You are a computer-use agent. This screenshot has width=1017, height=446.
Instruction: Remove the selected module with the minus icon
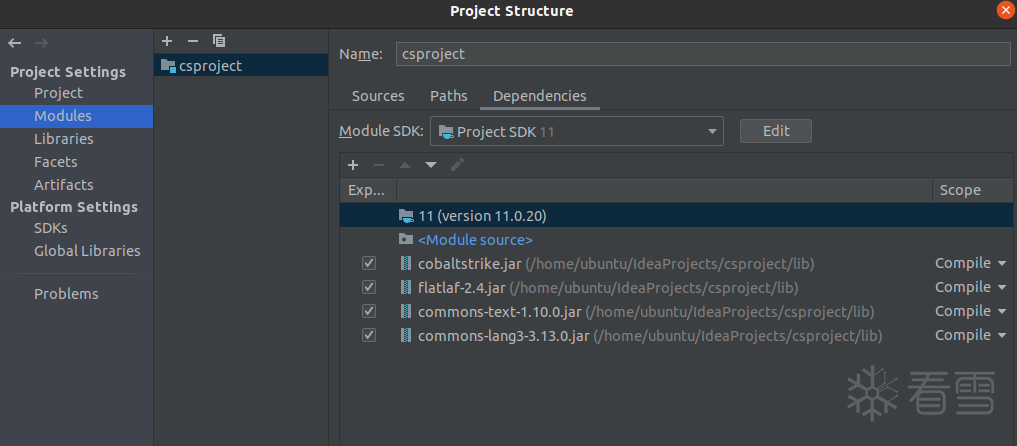point(192,41)
